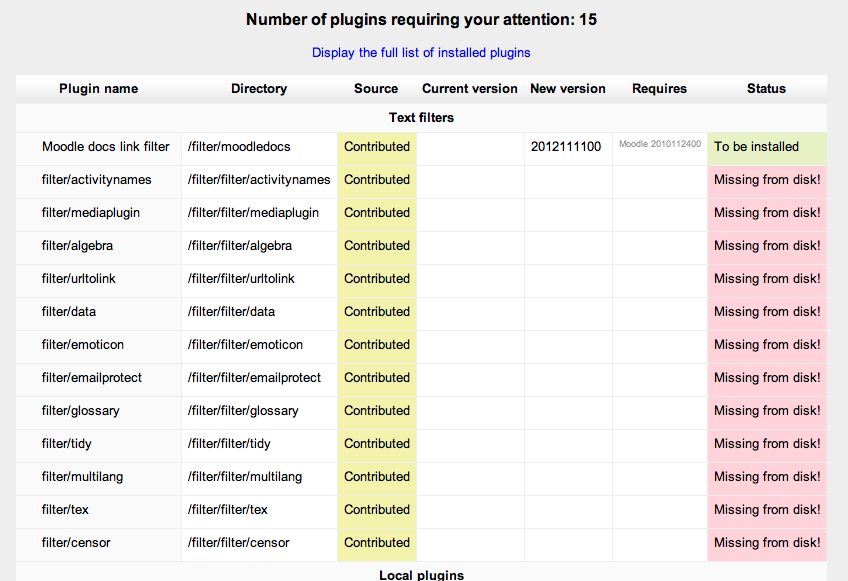Click the Plugin name column header

(98, 89)
